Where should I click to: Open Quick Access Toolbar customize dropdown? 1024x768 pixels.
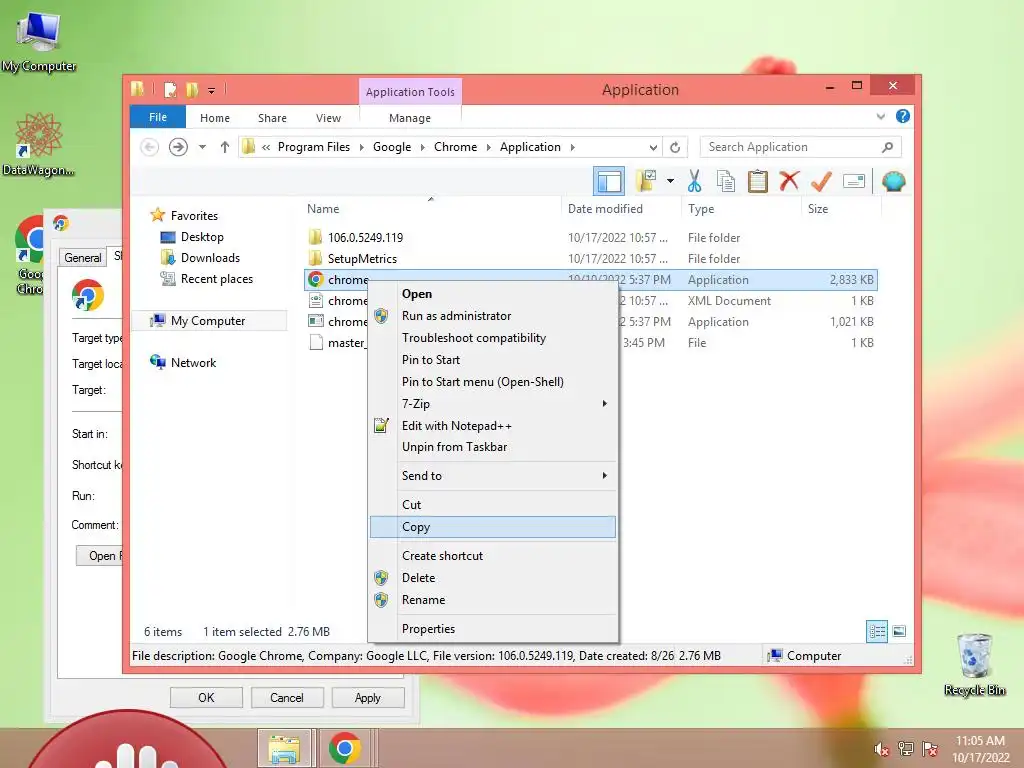(212, 90)
